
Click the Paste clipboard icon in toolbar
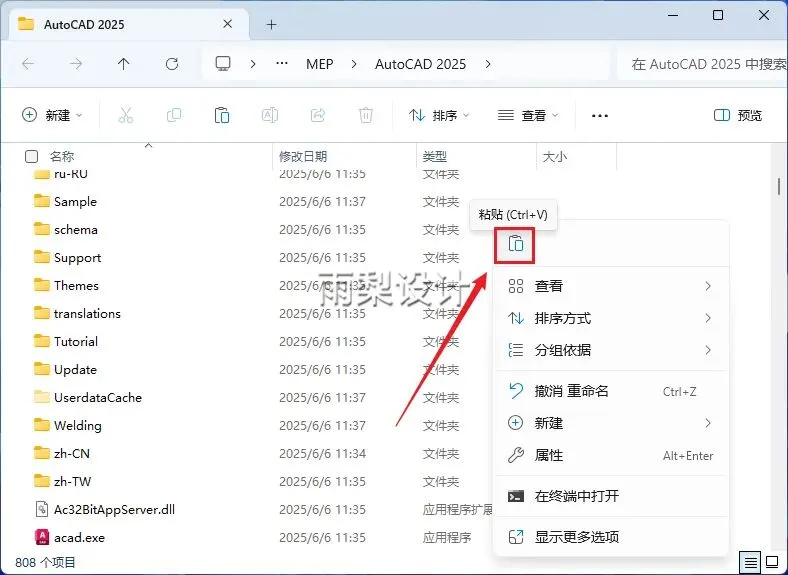[222, 115]
